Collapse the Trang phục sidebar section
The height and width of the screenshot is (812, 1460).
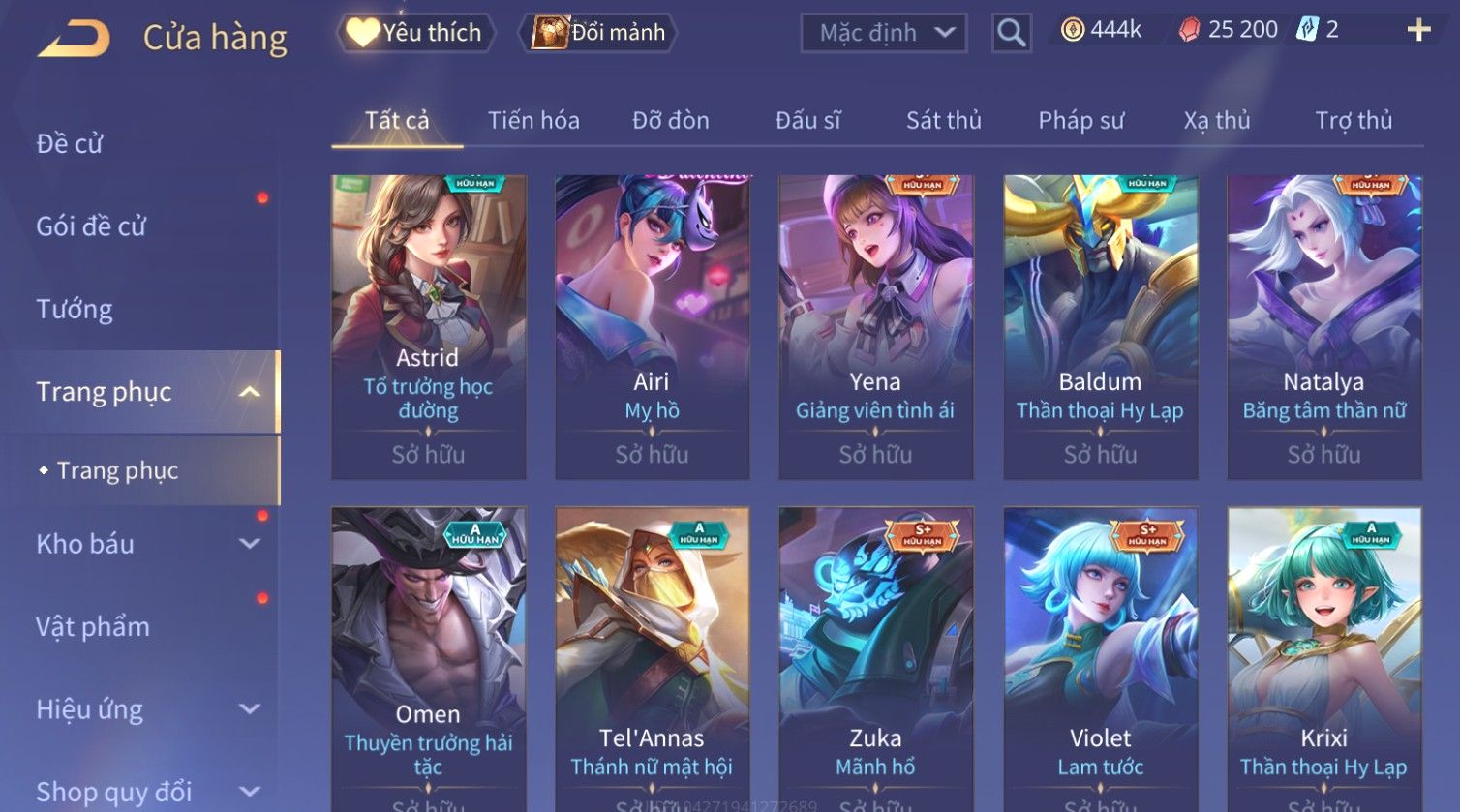pos(250,392)
